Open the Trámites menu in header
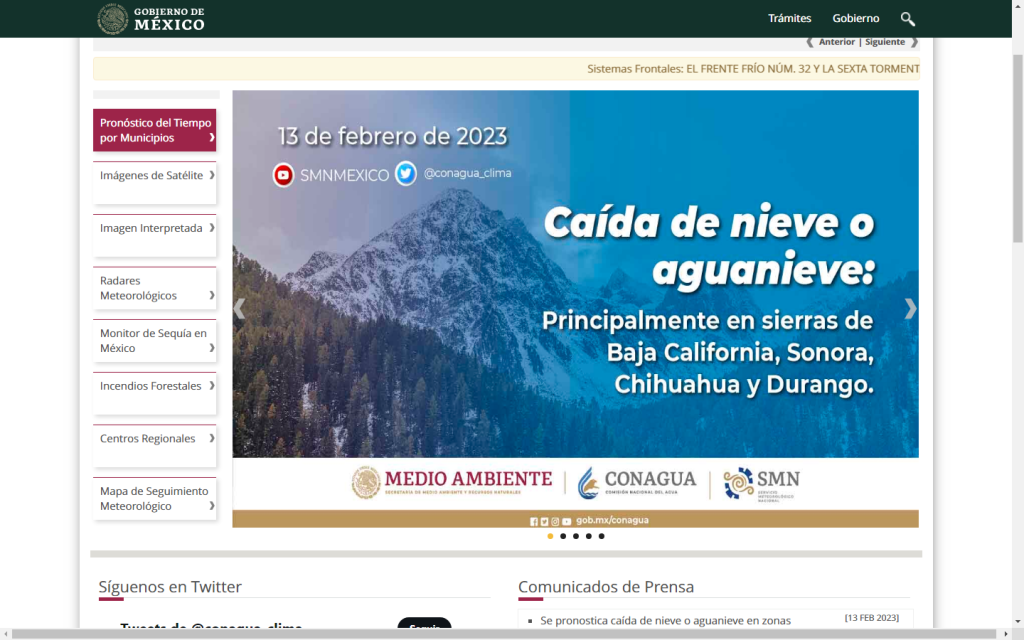1024x640 pixels. pyautogui.click(x=789, y=19)
